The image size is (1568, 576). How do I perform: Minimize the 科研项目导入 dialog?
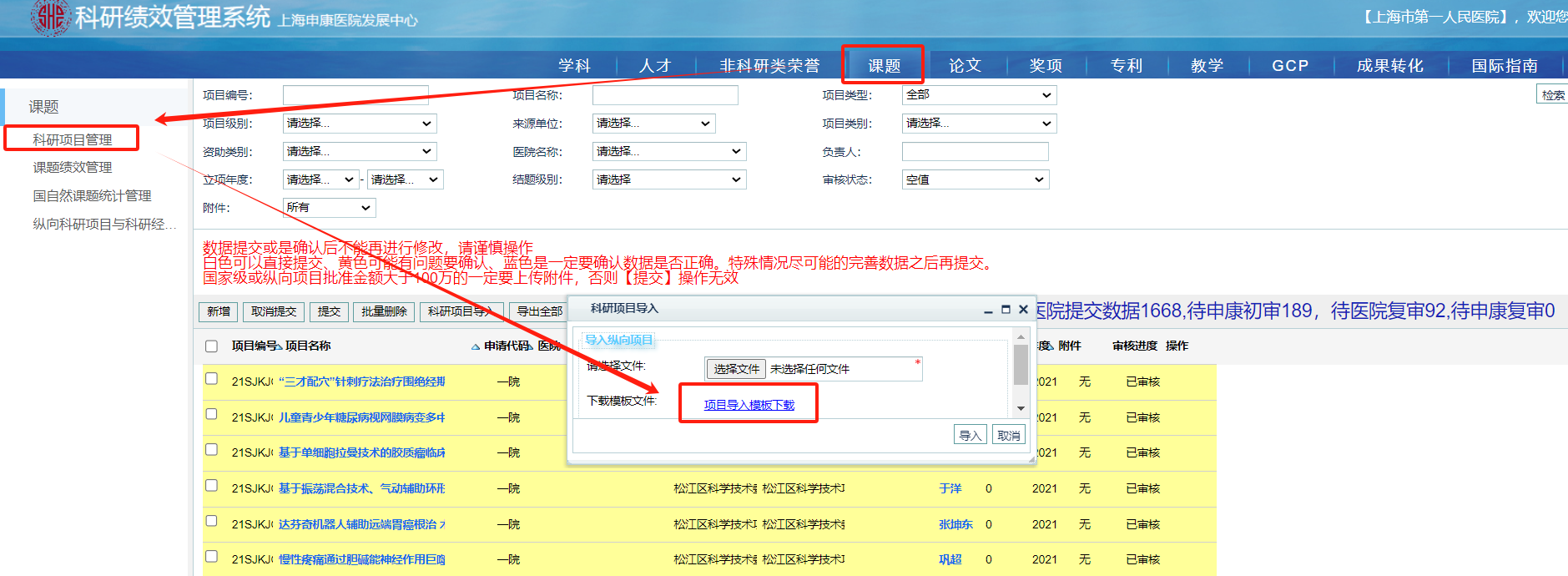click(x=988, y=310)
